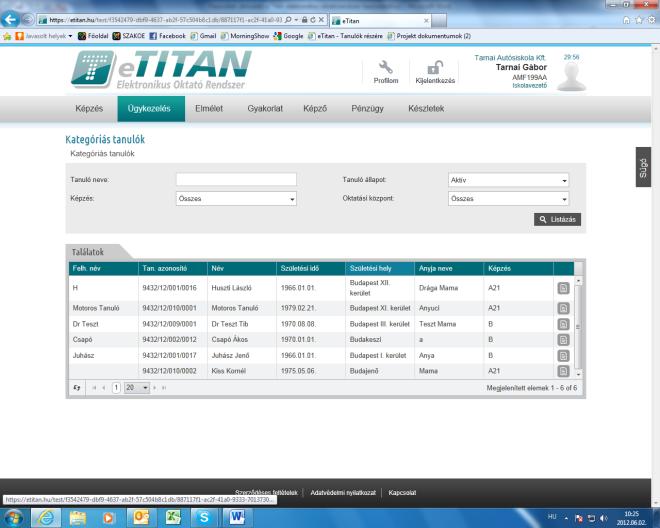This screenshot has height=528, width=660.
Task: Open the Profilom wrench icon
Action: tap(385, 67)
